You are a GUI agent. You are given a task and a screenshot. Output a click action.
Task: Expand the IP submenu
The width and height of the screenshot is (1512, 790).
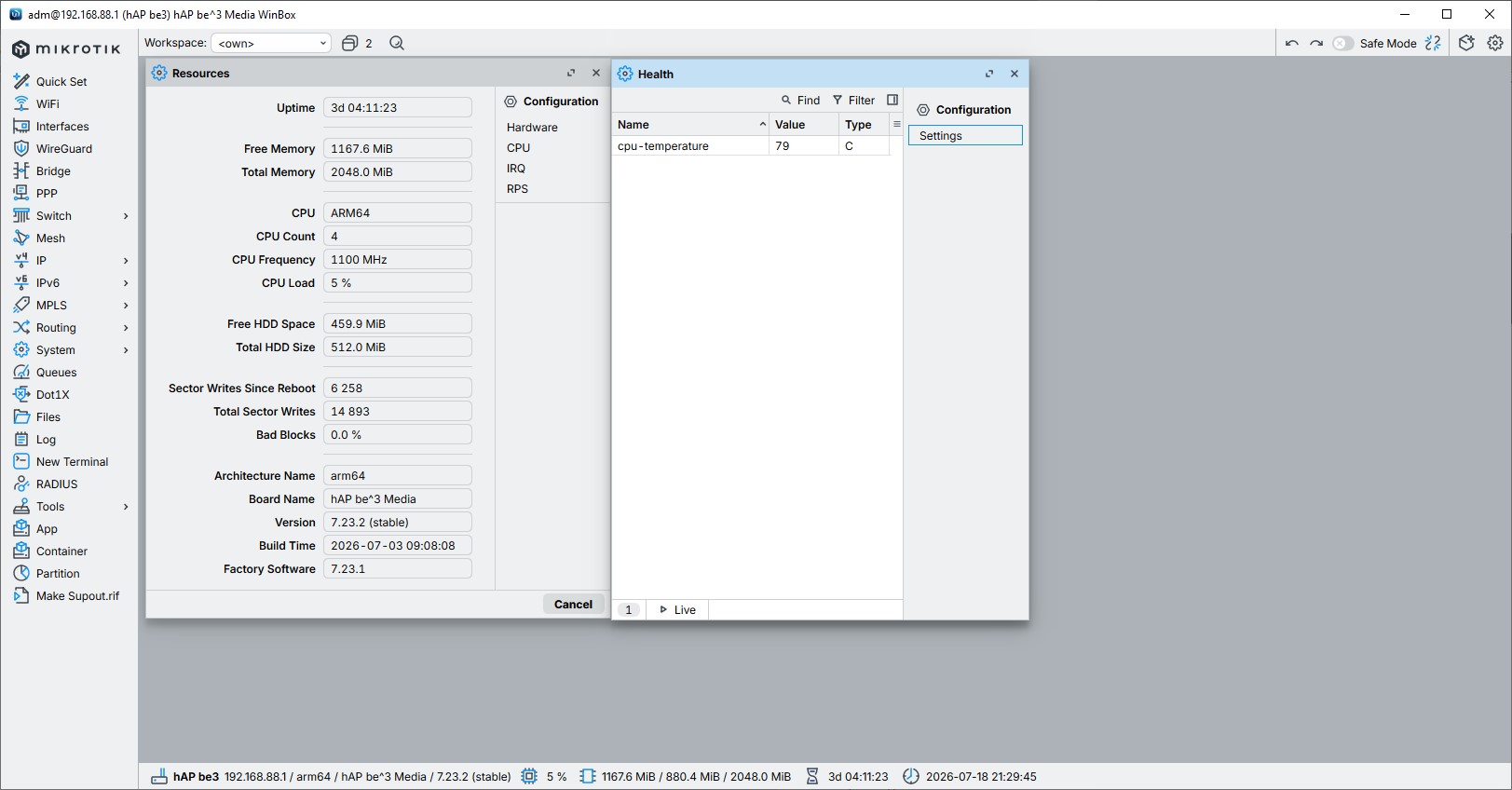126,261
